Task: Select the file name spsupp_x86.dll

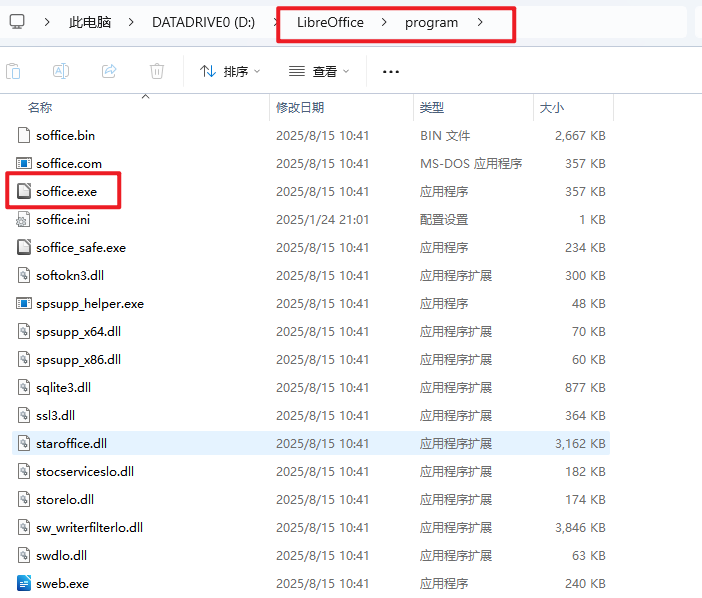Action: pos(78,360)
